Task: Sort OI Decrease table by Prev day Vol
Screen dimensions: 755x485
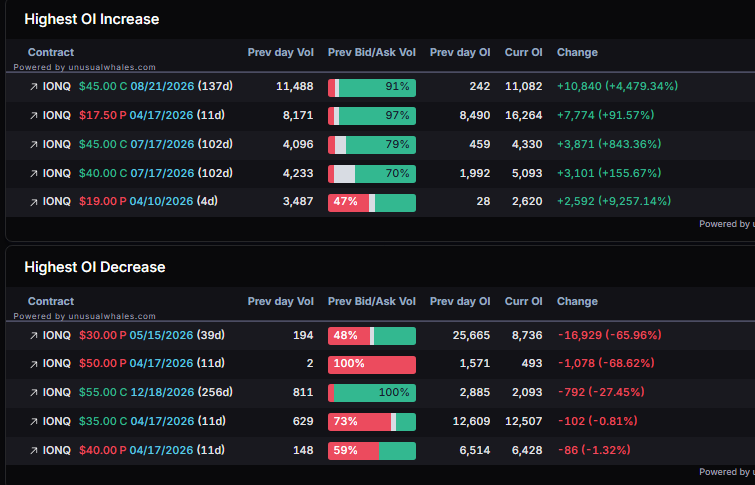Action: tap(280, 301)
